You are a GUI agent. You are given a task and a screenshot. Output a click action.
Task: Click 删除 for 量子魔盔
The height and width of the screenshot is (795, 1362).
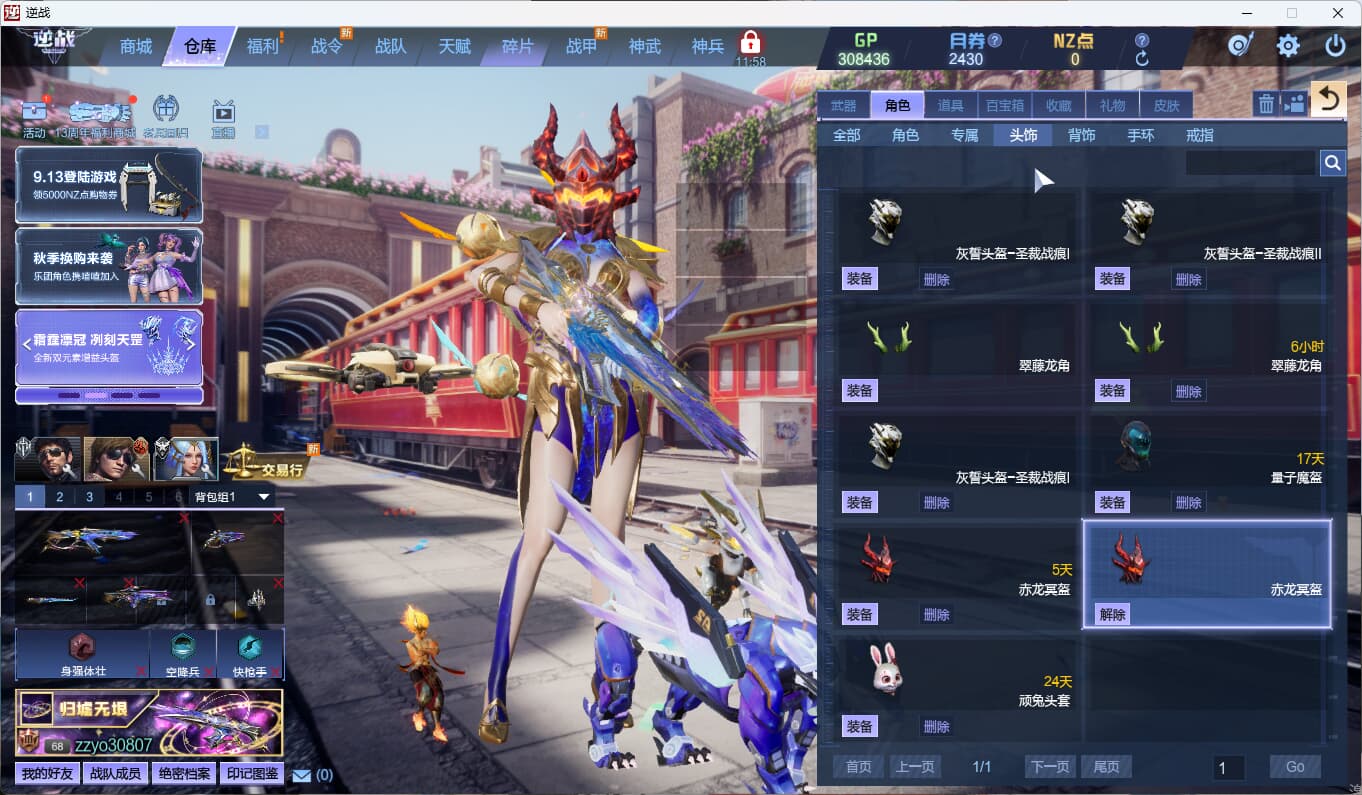coord(1188,502)
